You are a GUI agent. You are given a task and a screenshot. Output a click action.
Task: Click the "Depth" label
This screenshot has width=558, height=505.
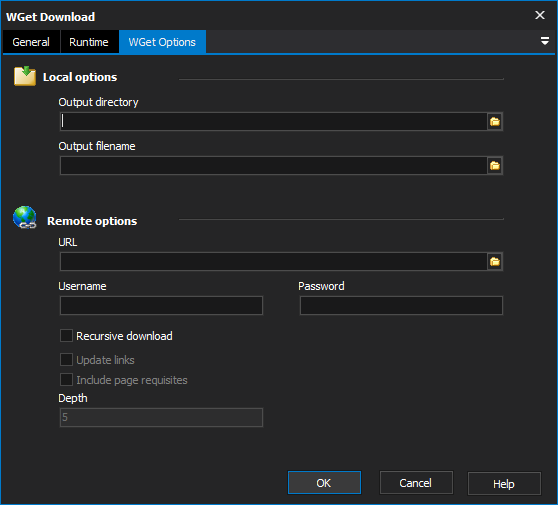[73, 398]
